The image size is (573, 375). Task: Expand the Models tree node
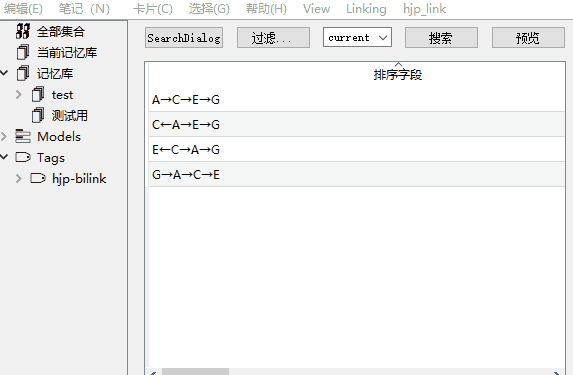coord(4,137)
